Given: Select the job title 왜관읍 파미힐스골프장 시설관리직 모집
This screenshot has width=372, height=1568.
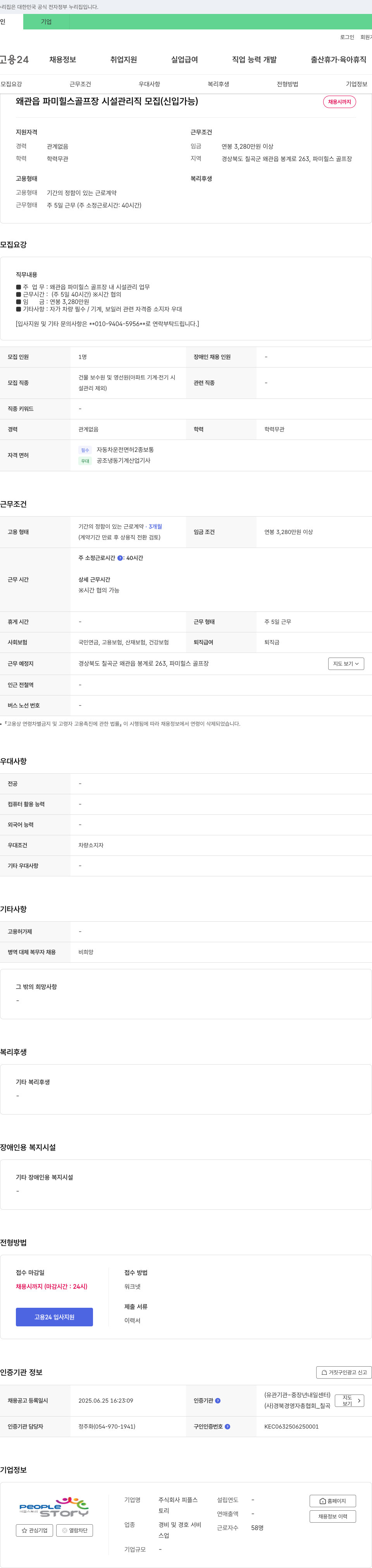Looking at the screenshot, I should [107, 101].
